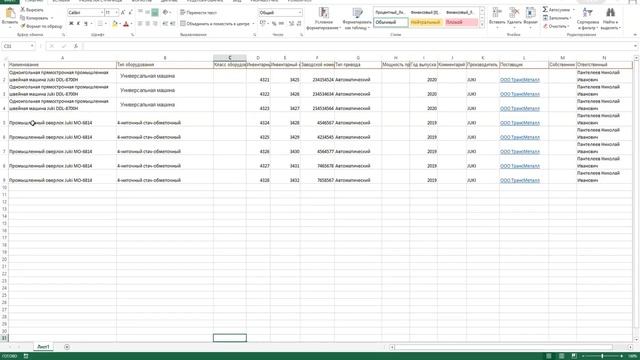The height and width of the screenshot is (360, 640).
Task: Open Name Box dropdown arrow
Action: [x=32, y=46]
